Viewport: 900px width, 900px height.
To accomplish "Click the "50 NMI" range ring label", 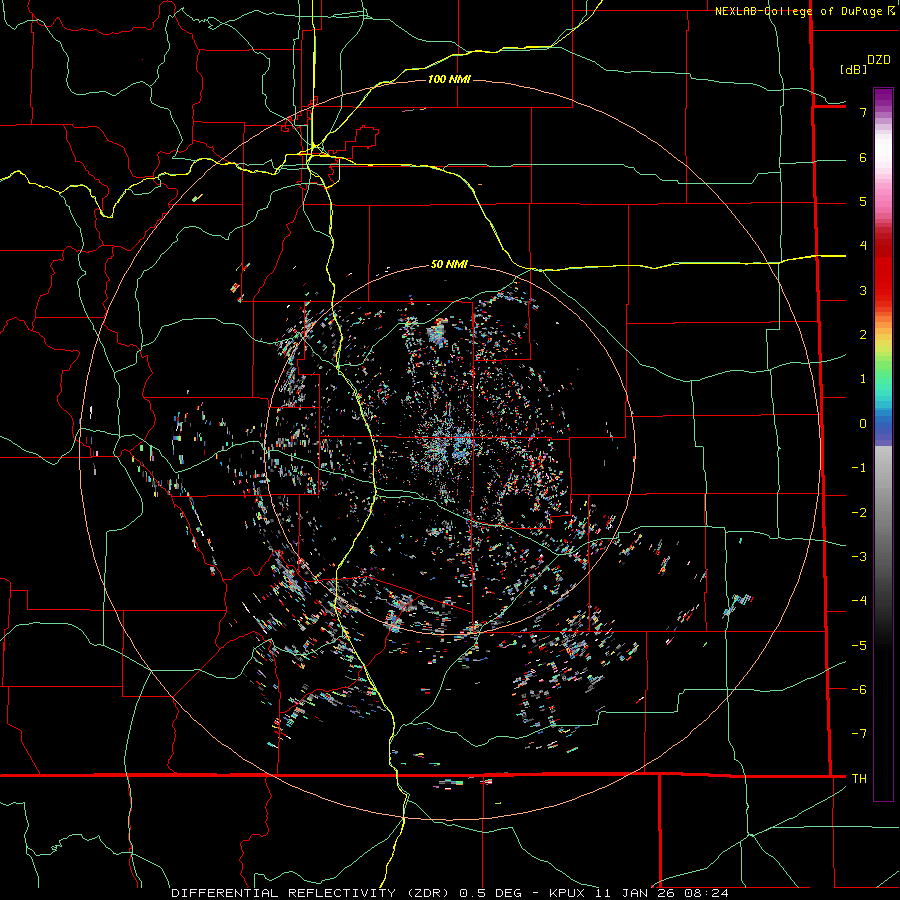I will coord(449,265).
